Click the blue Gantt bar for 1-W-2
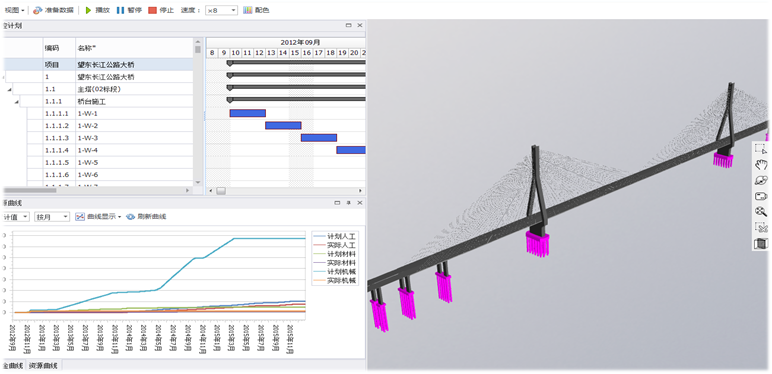 coord(283,125)
